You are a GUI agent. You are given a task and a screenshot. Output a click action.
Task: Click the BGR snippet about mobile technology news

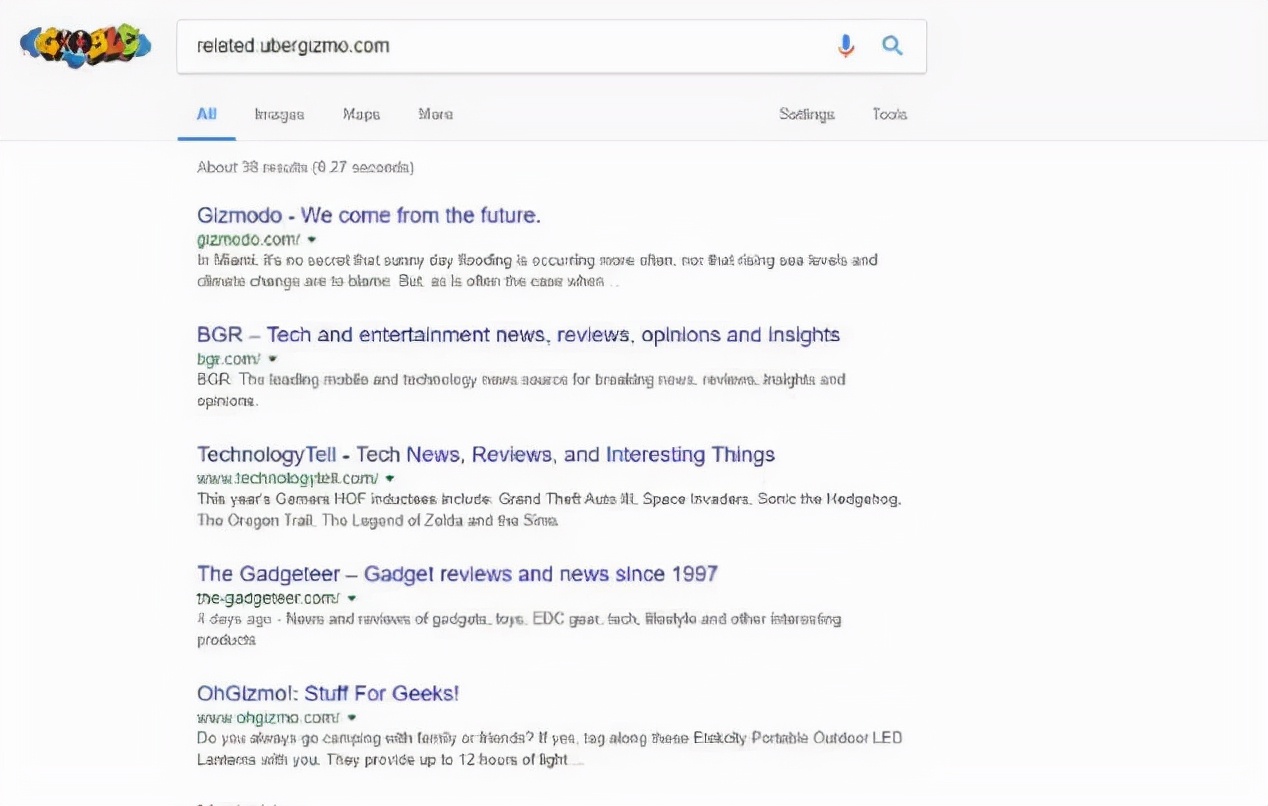click(521, 390)
